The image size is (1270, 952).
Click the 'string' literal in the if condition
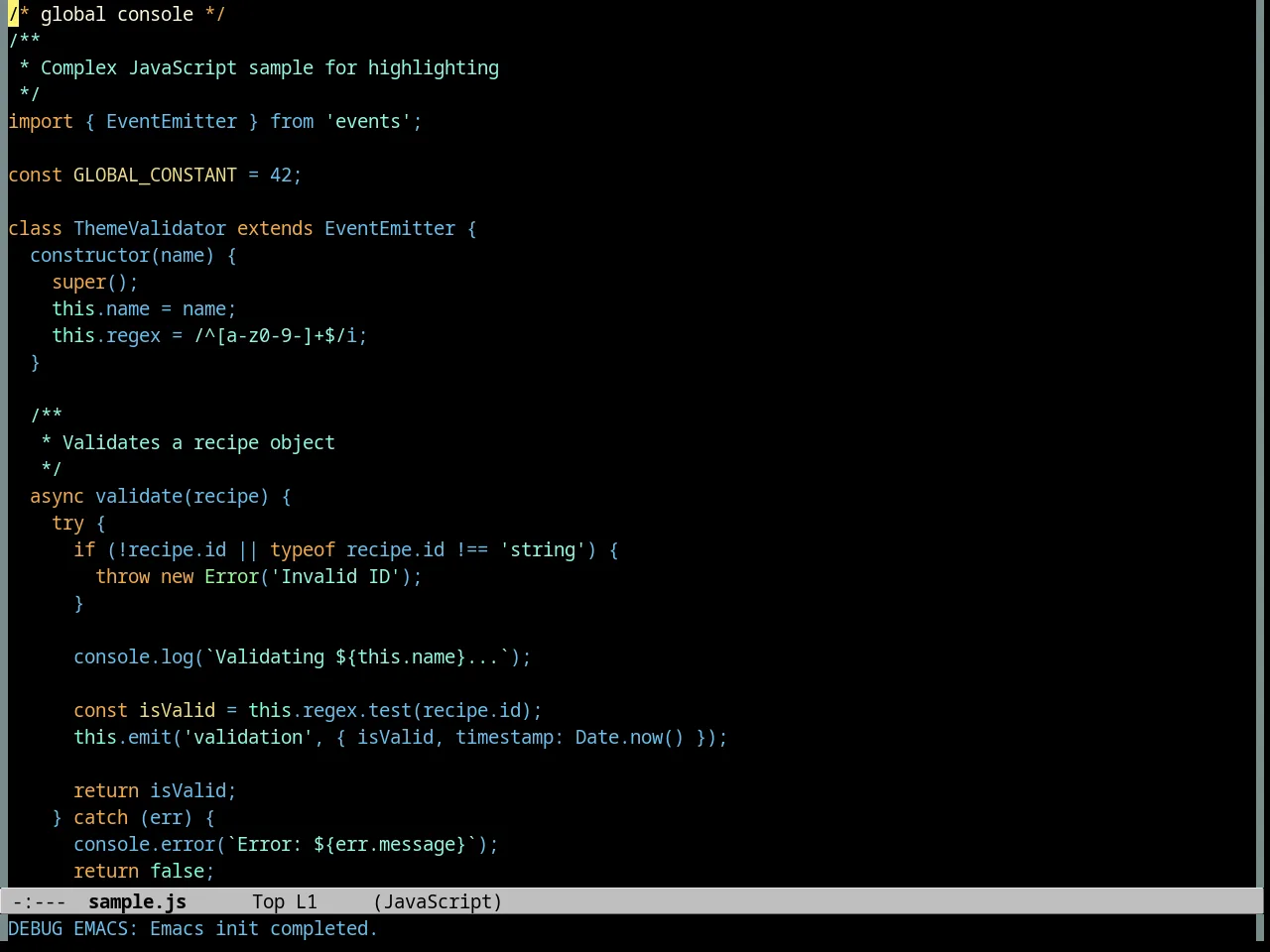point(543,549)
